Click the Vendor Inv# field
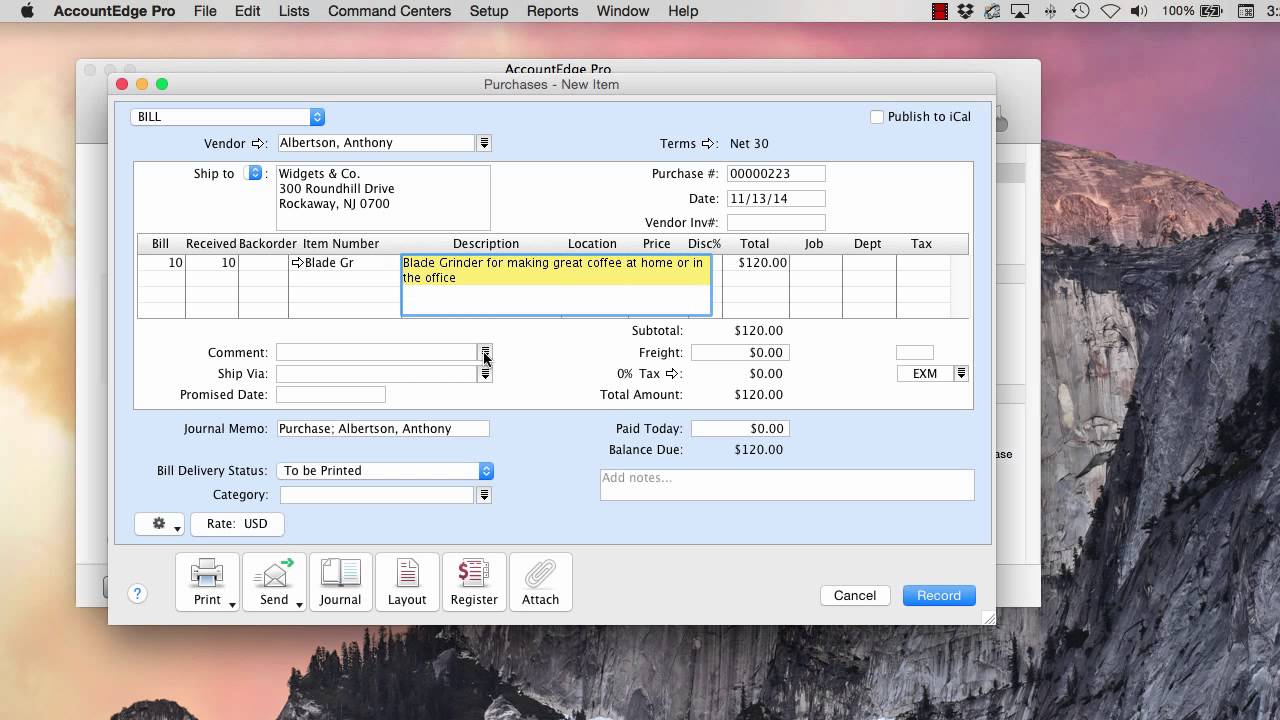This screenshot has width=1280, height=720. (x=776, y=223)
